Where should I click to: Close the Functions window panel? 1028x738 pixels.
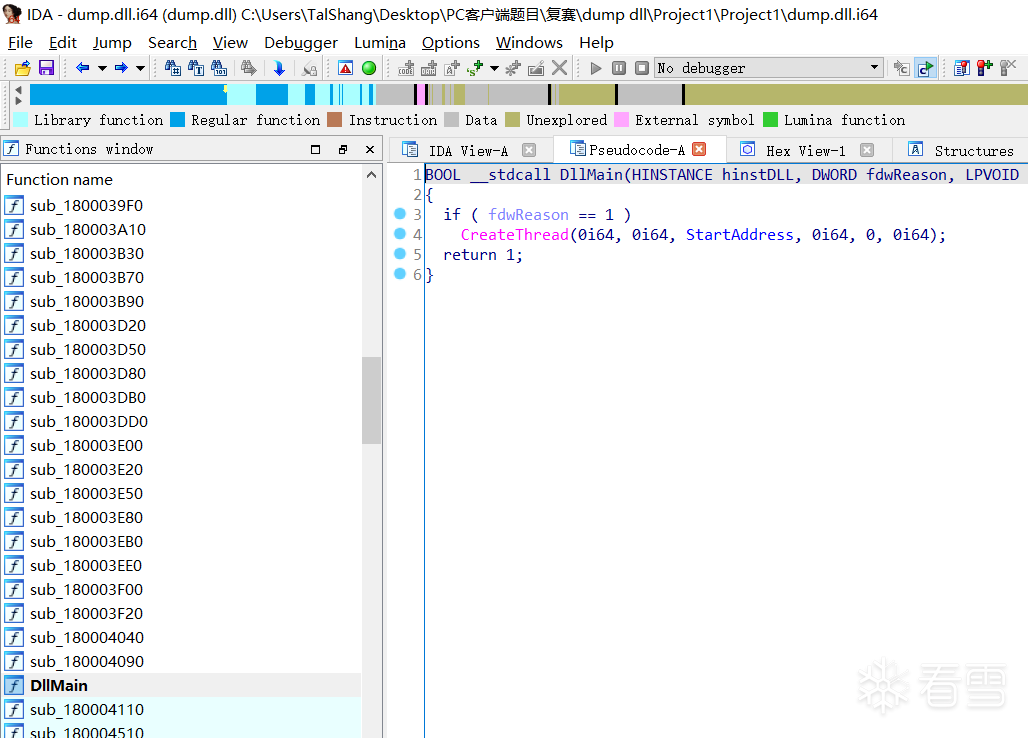point(370,149)
